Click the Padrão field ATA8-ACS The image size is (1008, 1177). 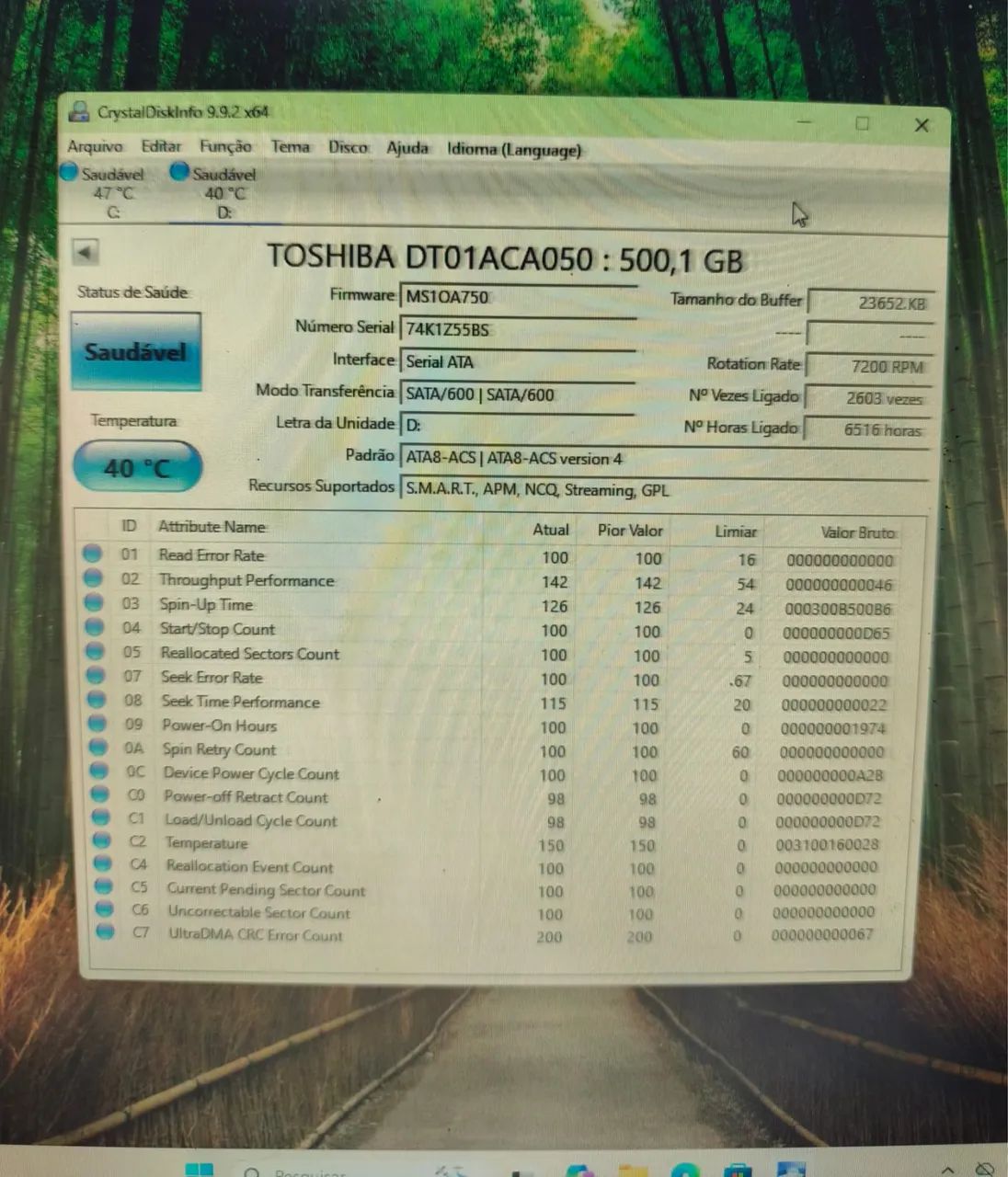664,458
